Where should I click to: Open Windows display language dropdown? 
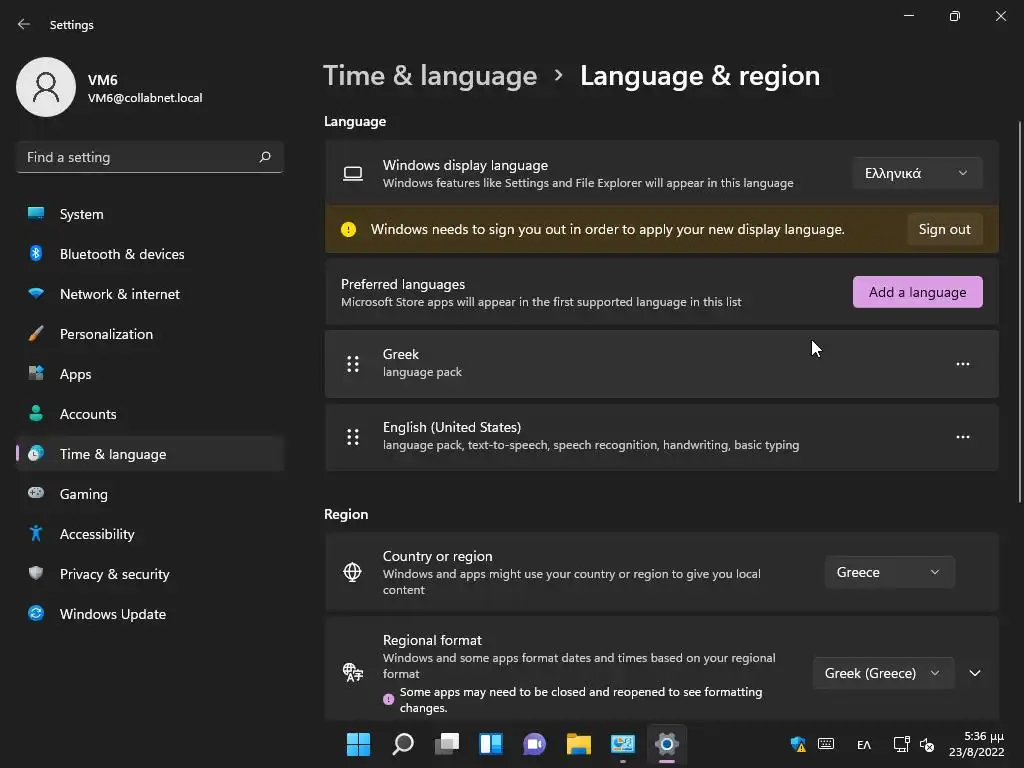coord(917,173)
